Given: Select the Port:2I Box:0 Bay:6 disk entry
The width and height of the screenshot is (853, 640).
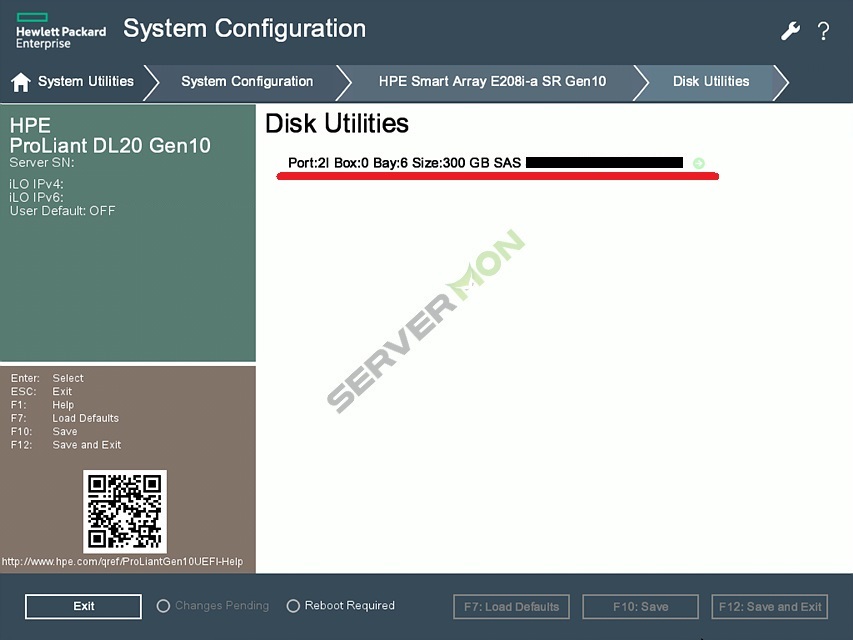Looking at the screenshot, I should point(496,163).
